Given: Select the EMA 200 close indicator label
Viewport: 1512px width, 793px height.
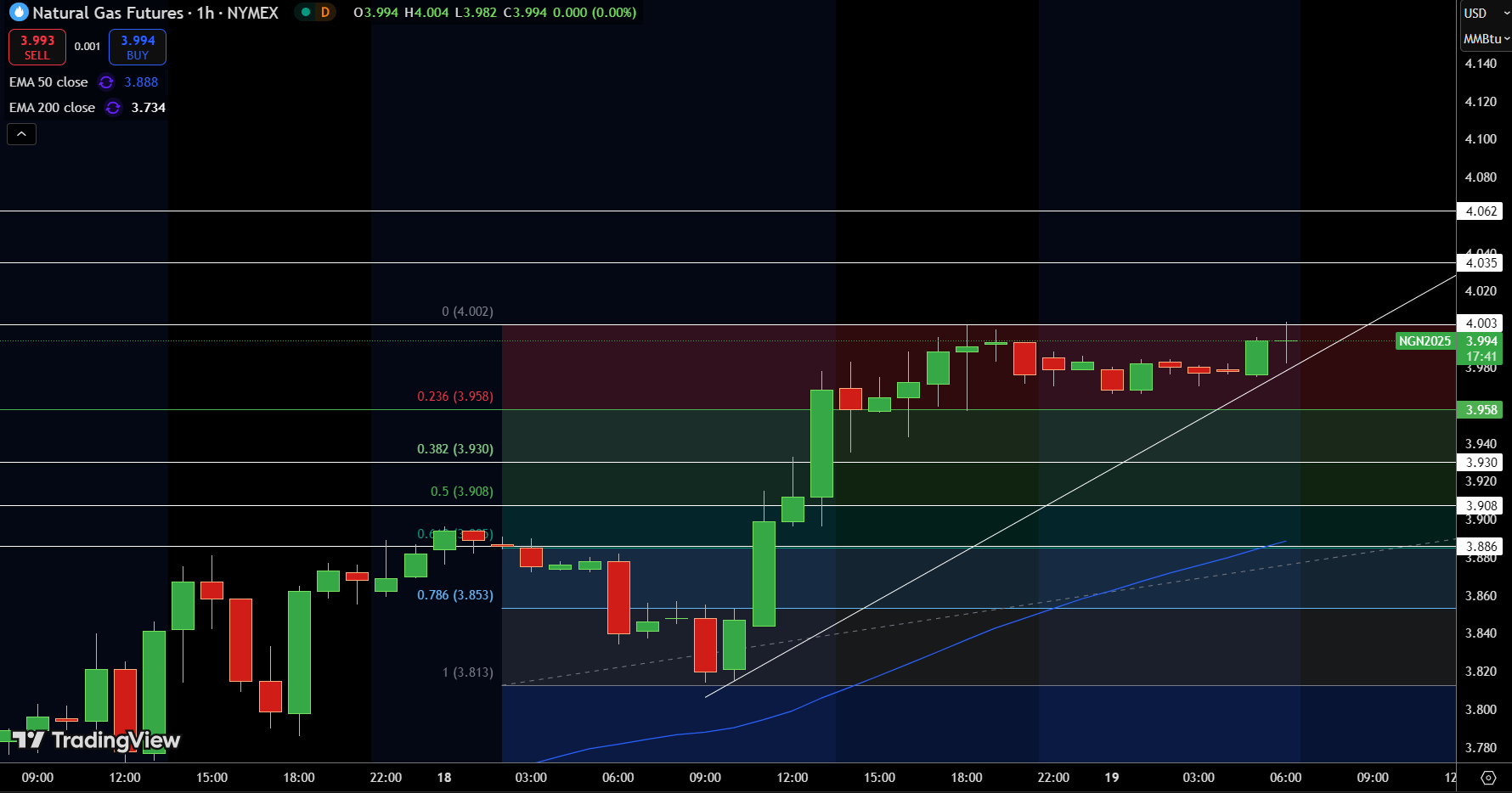Looking at the screenshot, I should click(52, 108).
